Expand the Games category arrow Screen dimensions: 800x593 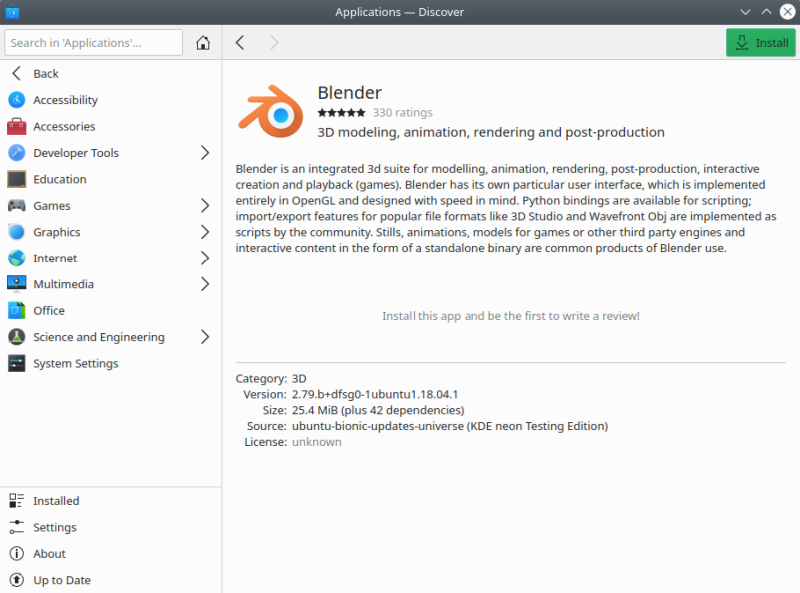point(205,205)
